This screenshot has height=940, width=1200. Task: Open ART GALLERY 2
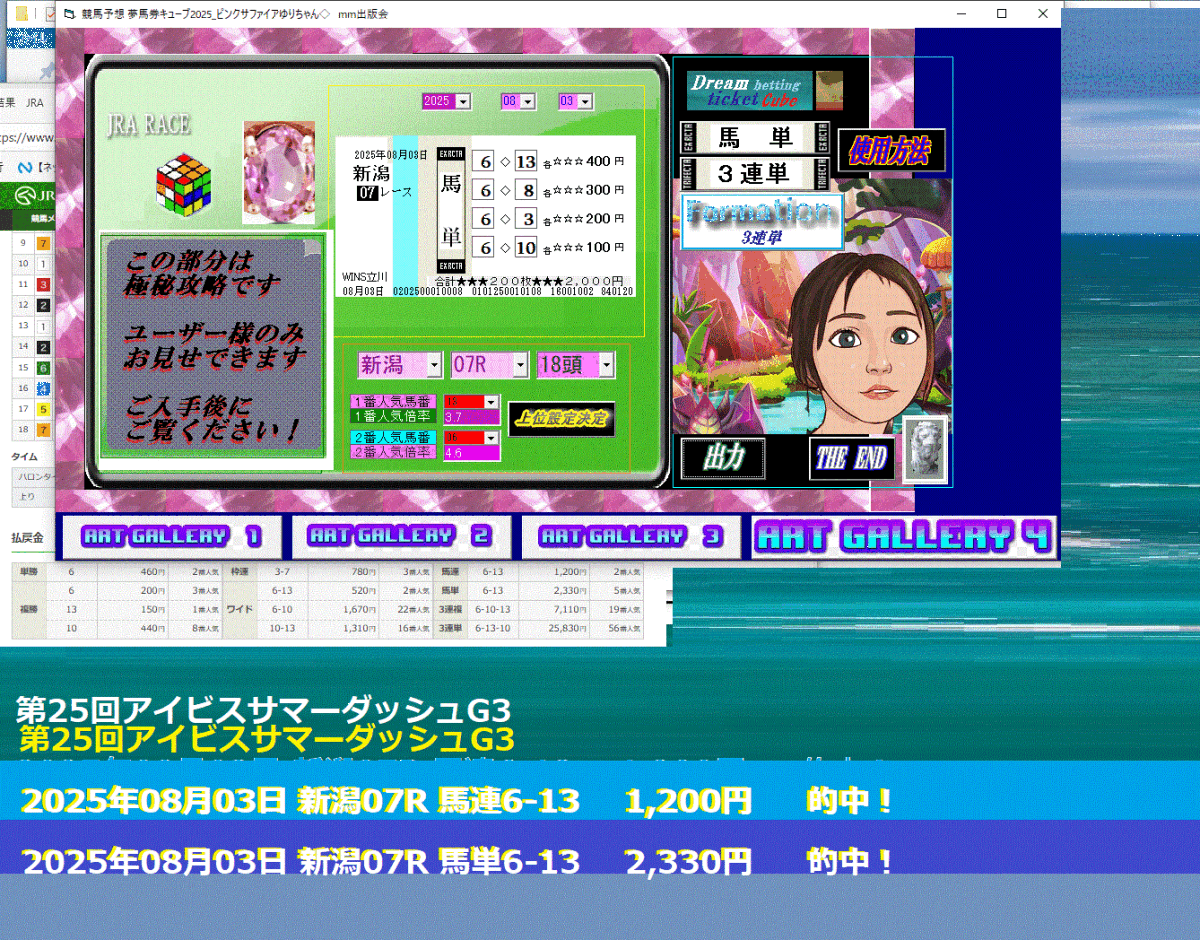(400, 537)
